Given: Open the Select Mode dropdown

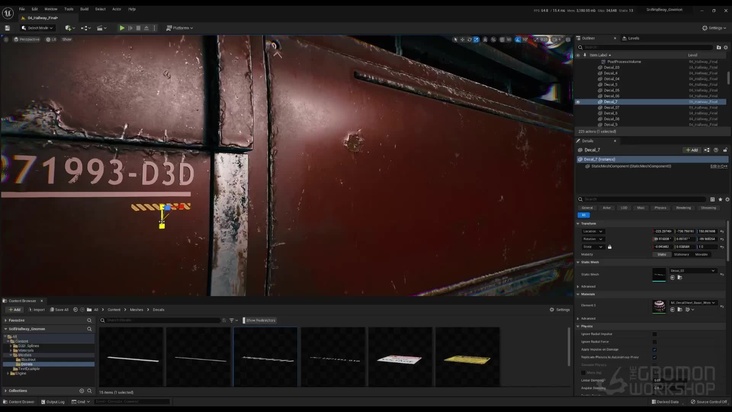Looking at the screenshot, I should point(37,28).
